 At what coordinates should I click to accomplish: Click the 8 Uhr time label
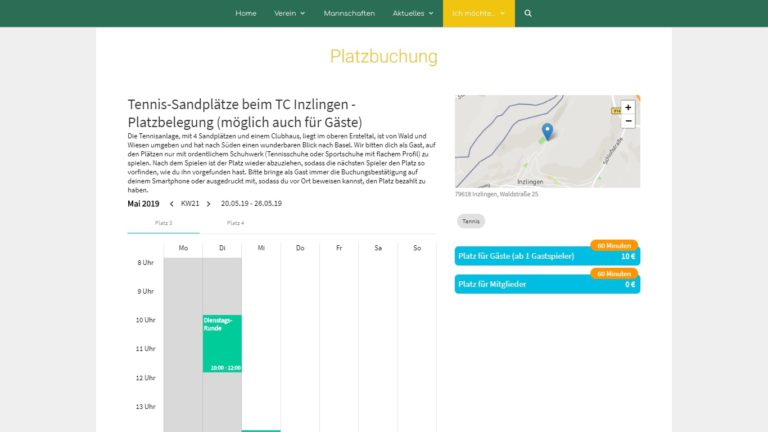click(x=145, y=263)
